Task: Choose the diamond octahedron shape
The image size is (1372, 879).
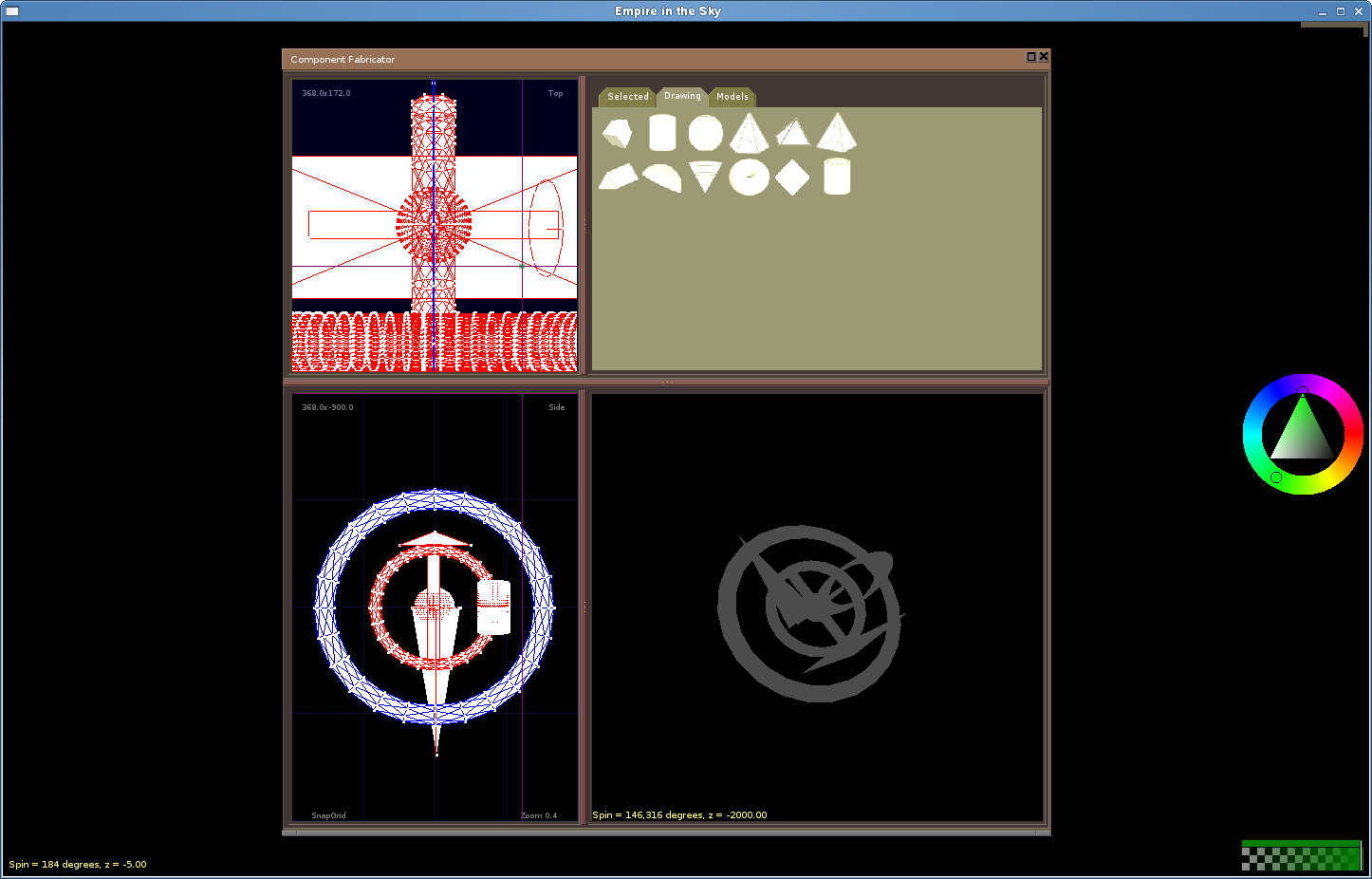Action: point(792,178)
